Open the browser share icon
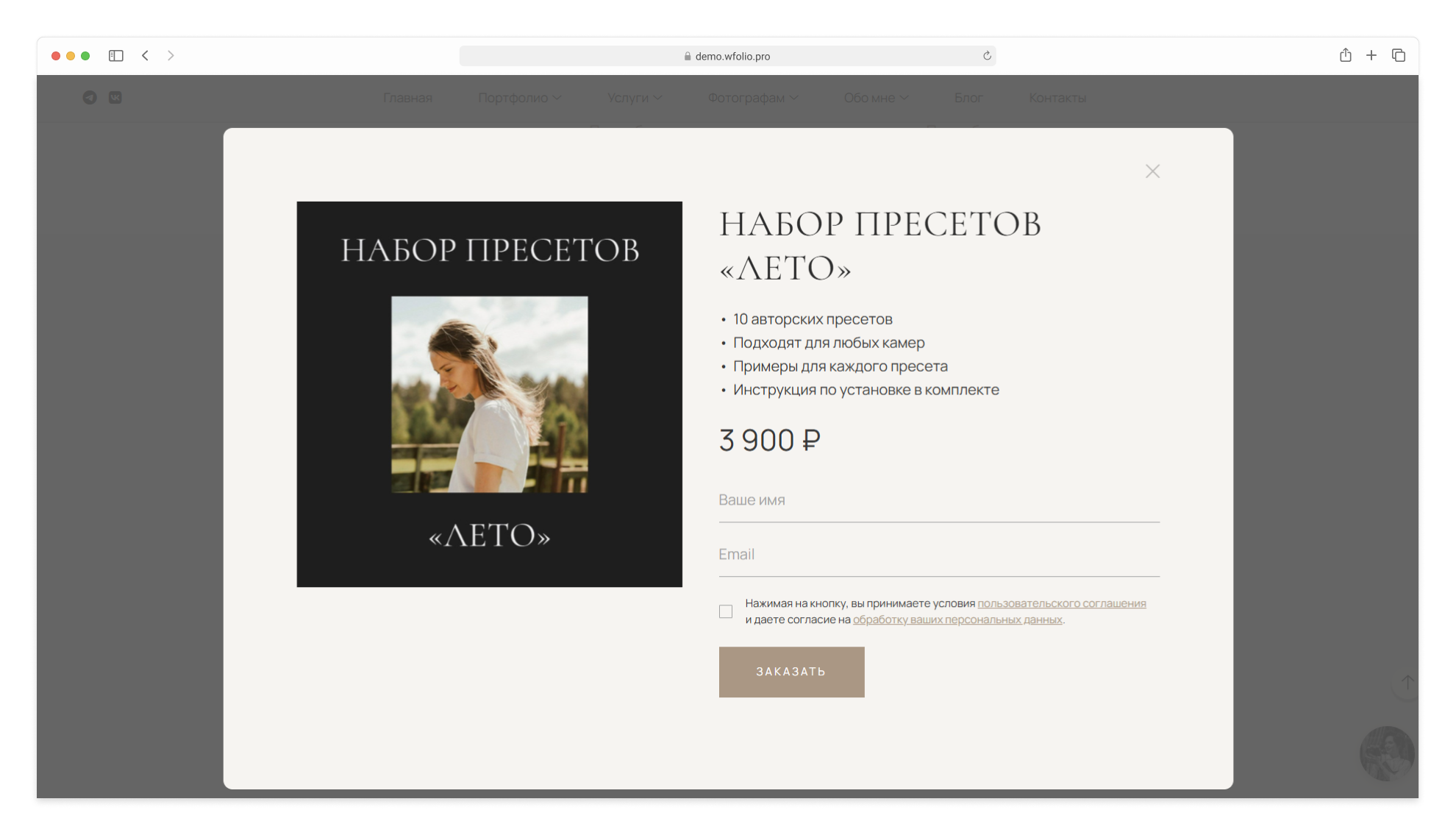 1345,56
